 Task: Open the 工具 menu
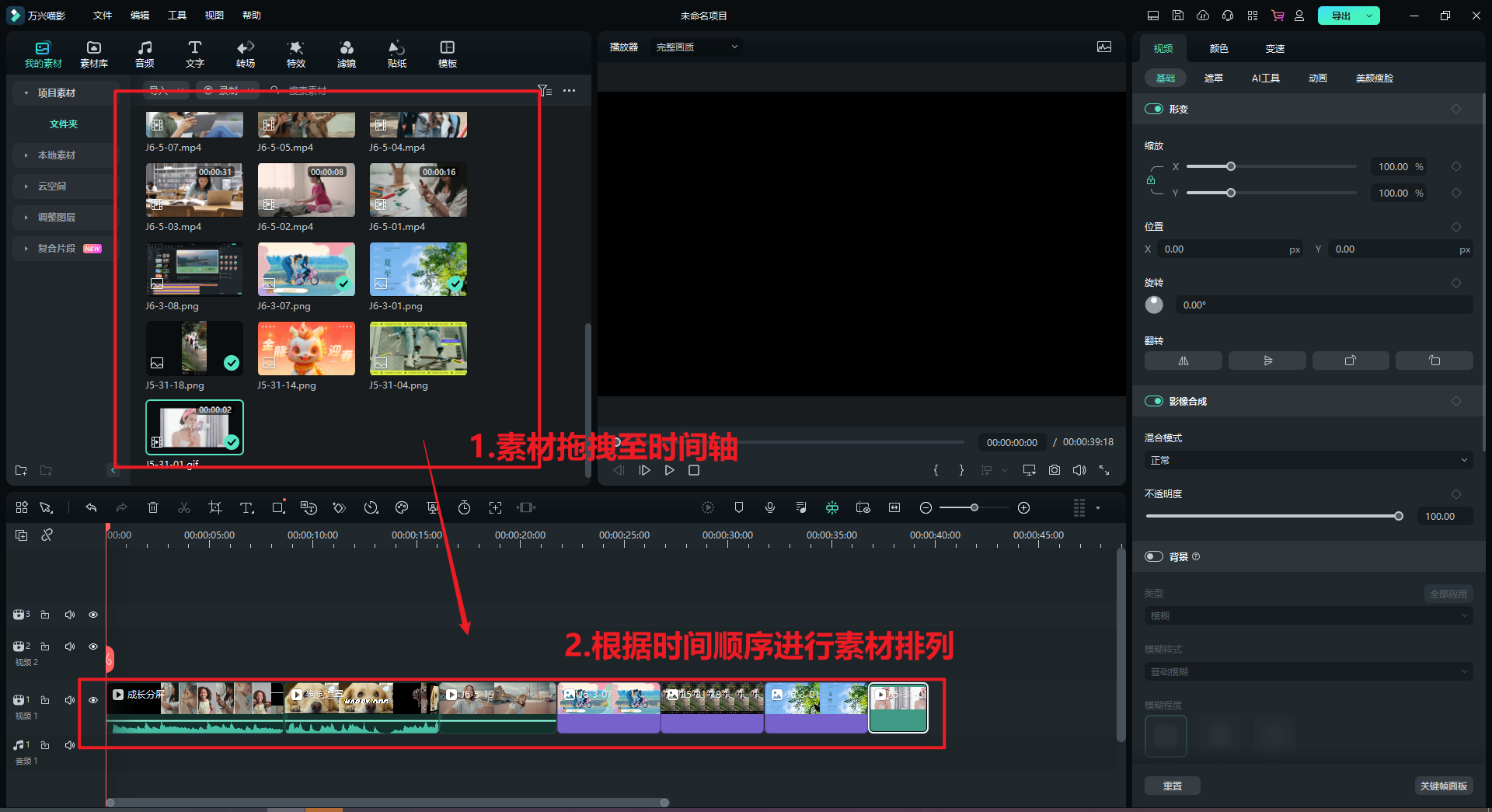[x=177, y=16]
